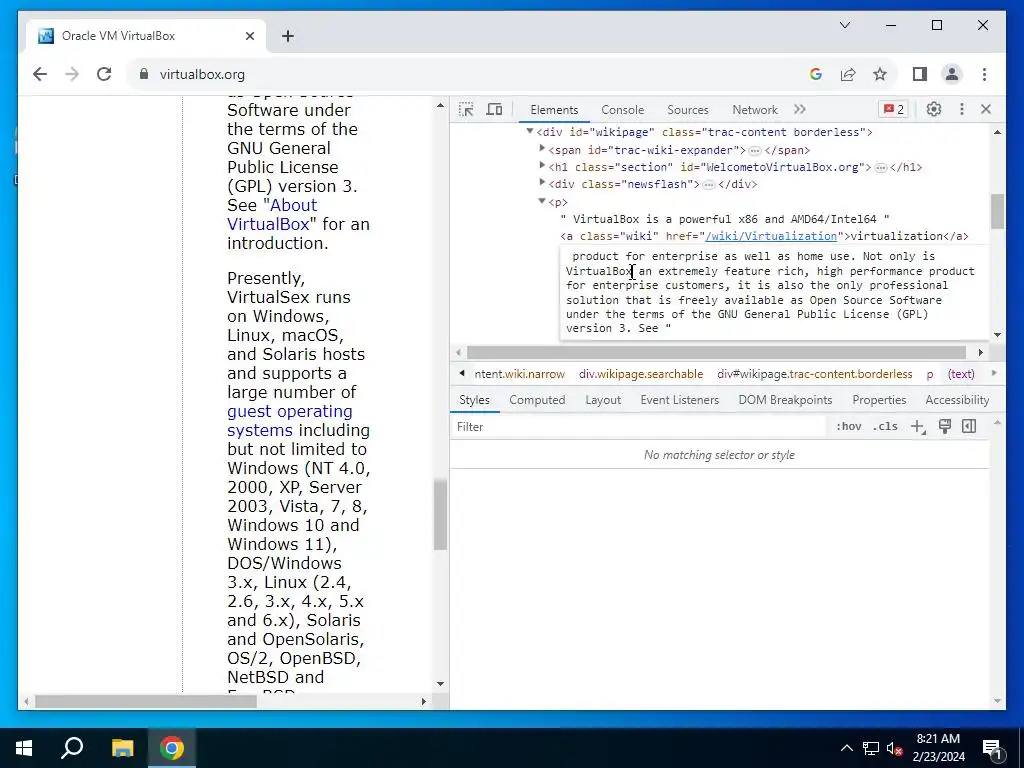
Task: Show more DevTools tabs chevron
Action: 800,109
